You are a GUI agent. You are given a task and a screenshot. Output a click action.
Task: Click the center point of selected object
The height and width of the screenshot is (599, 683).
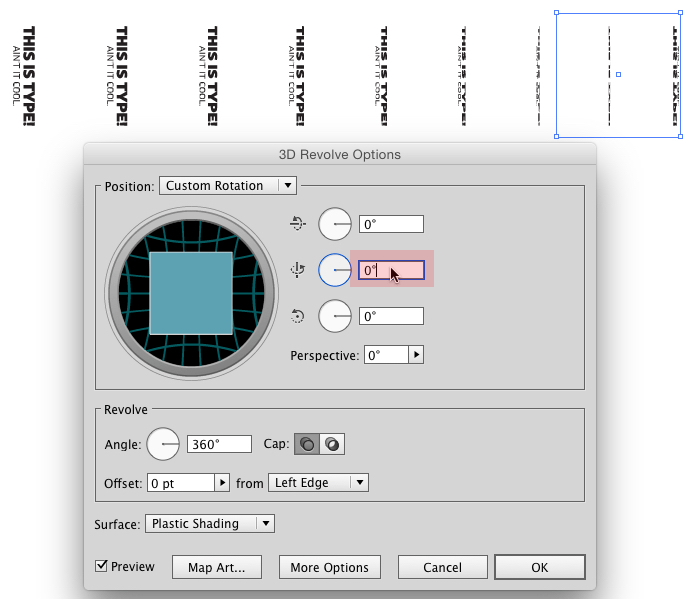tap(618, 74)
